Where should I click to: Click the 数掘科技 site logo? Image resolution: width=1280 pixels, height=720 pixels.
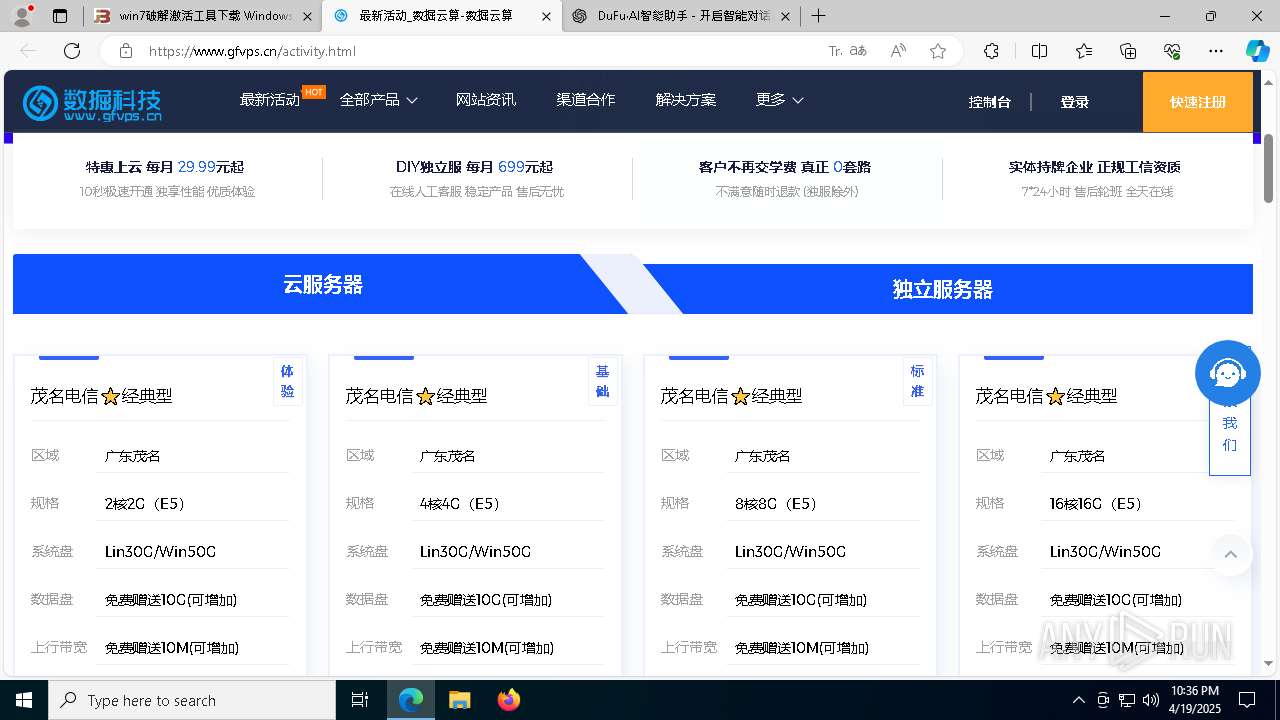[92, 102]
